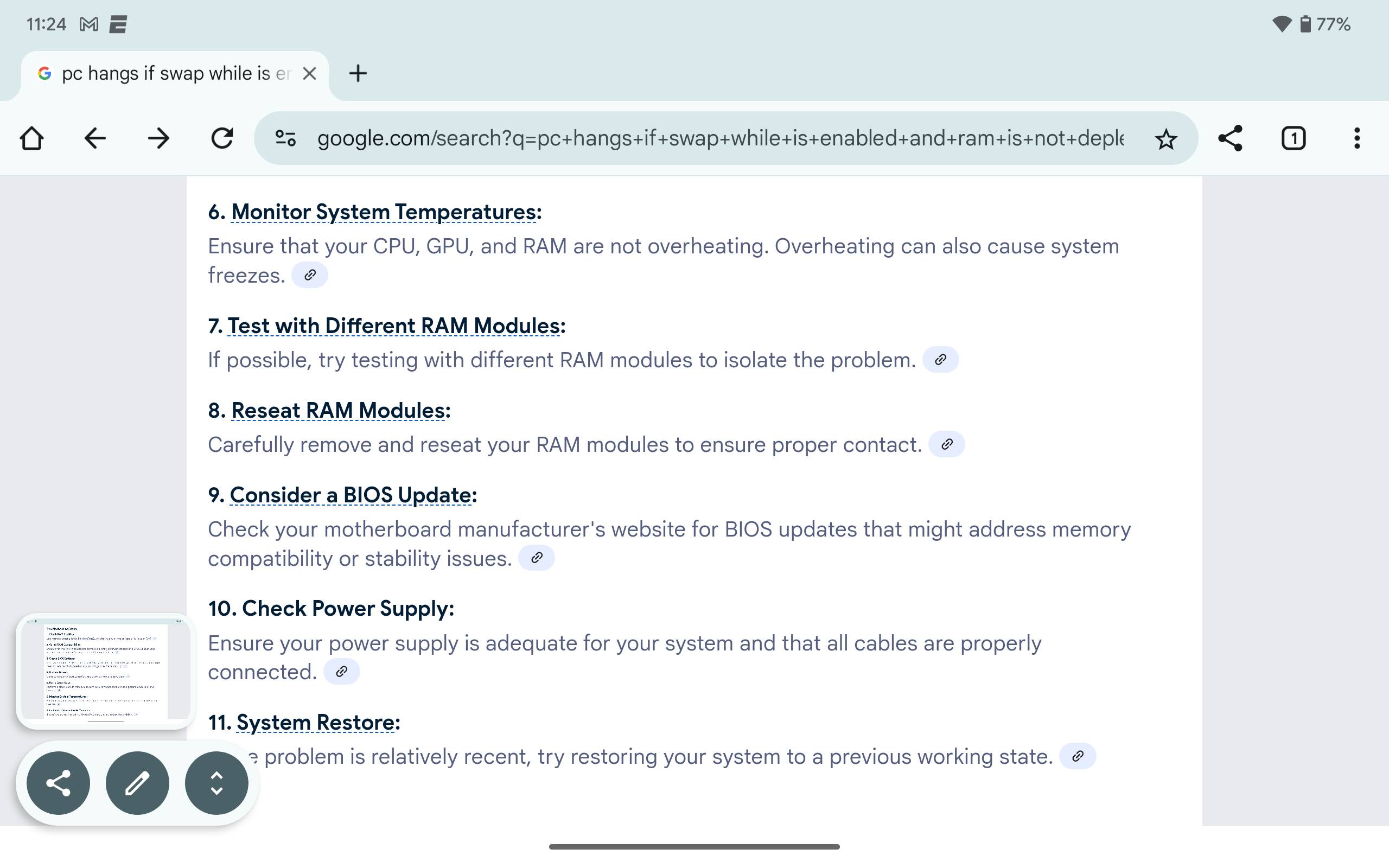
Task: Go back with the back arrow
Action: pyautogui.click(x=95, y=138)
